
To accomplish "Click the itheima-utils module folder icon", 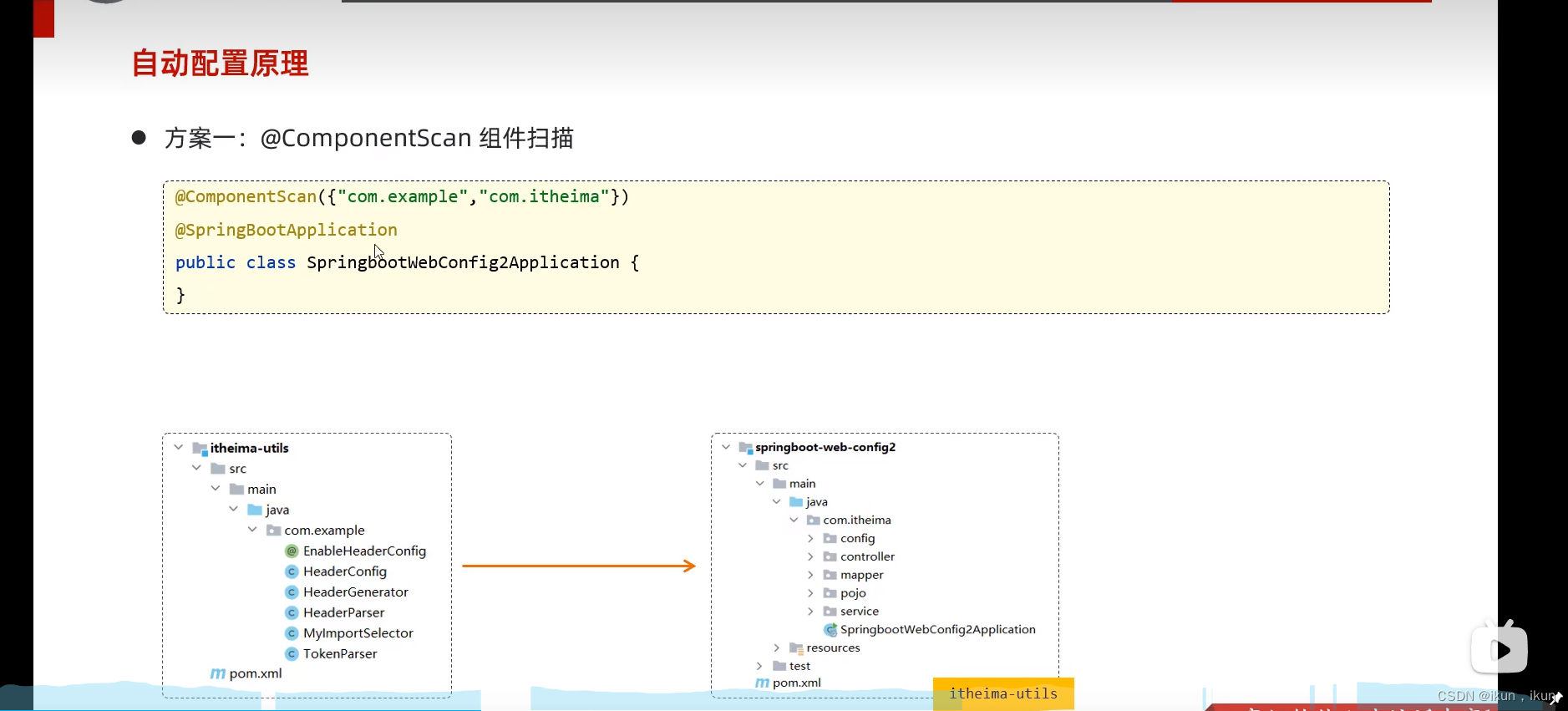I will pyautogui.click(x=200, y=449).
